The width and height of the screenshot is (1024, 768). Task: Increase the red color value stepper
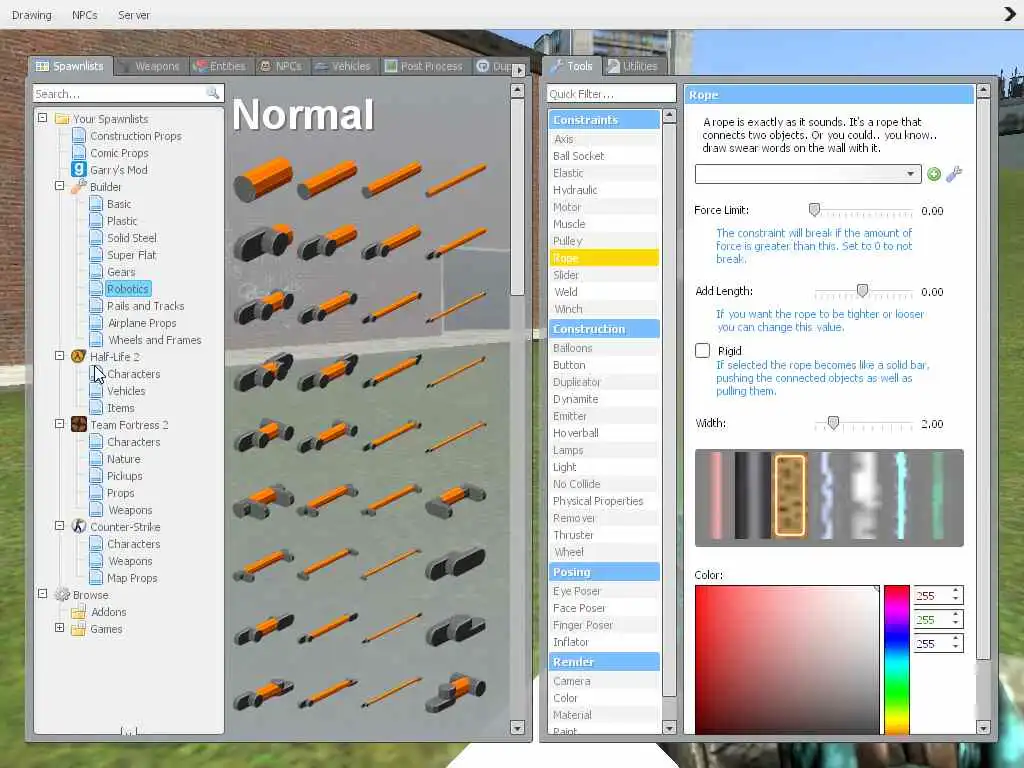(955, 591)
